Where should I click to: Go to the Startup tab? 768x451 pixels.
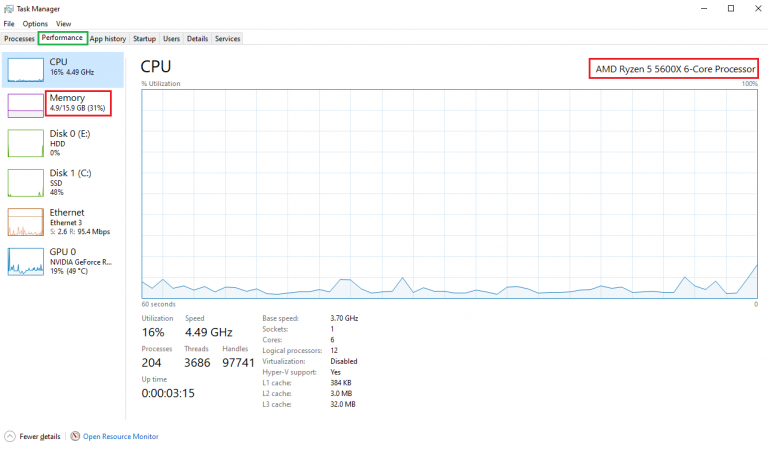[x=145, y=39]
